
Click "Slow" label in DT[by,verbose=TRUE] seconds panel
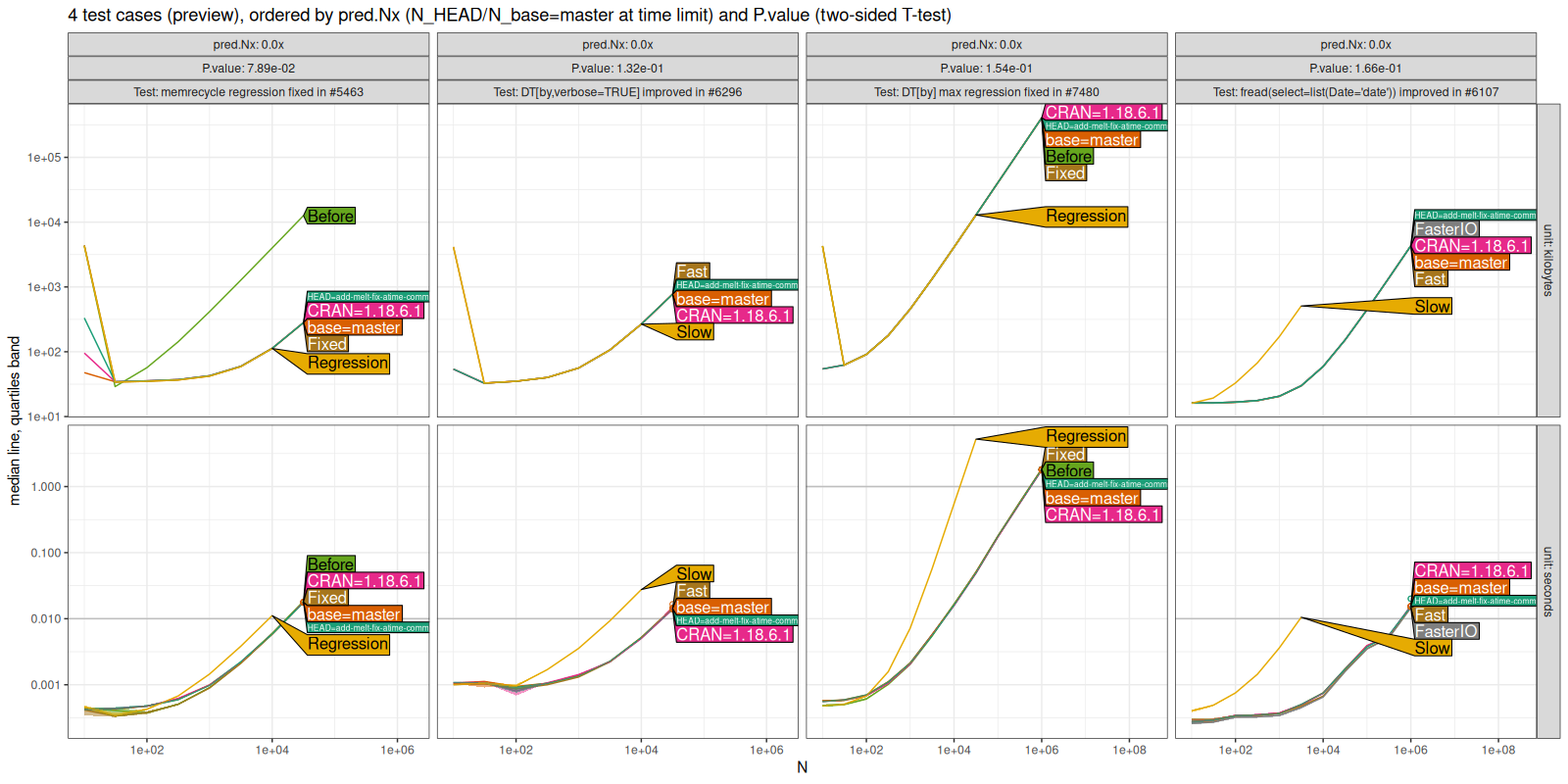pyautogui.click(x=694, y=574)
